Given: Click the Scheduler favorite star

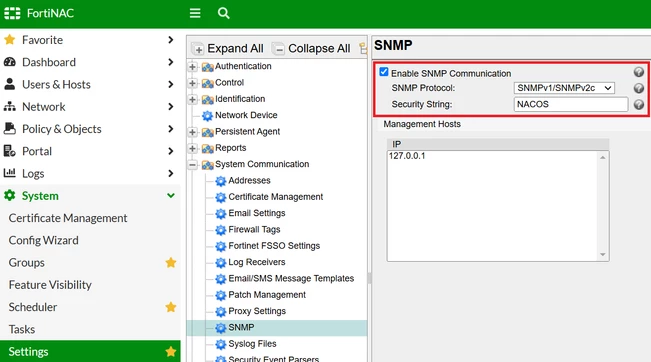Looking at the screenshot, I should (x=171, y=307).
